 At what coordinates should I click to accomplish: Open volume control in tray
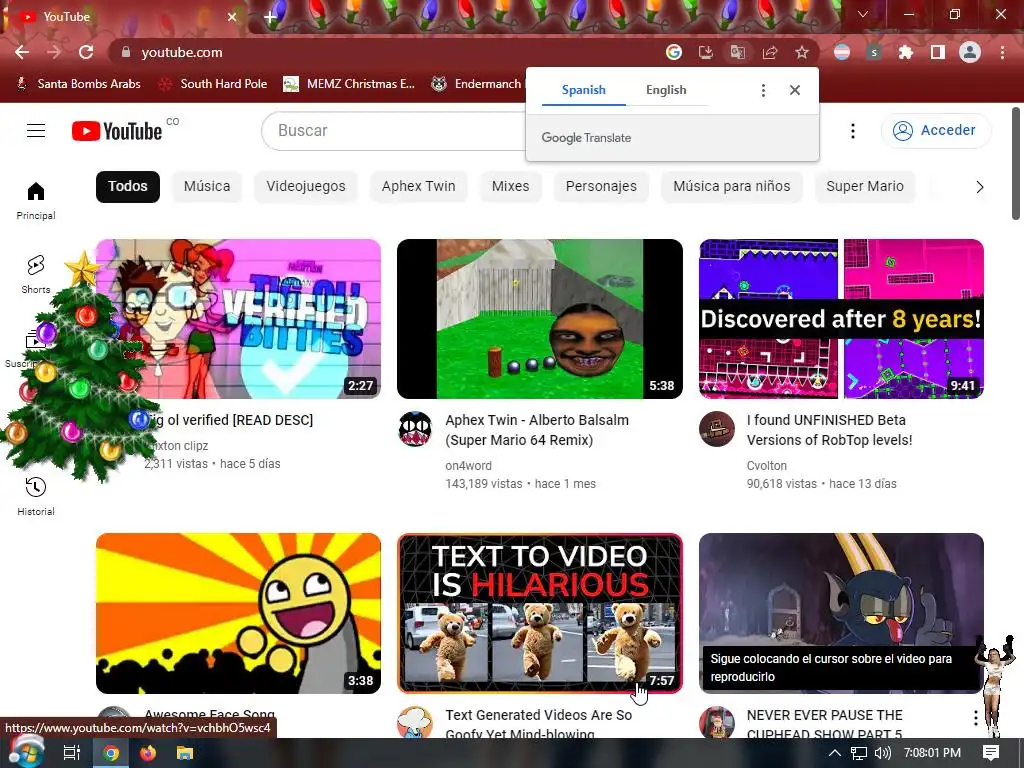tap(882, 753)
